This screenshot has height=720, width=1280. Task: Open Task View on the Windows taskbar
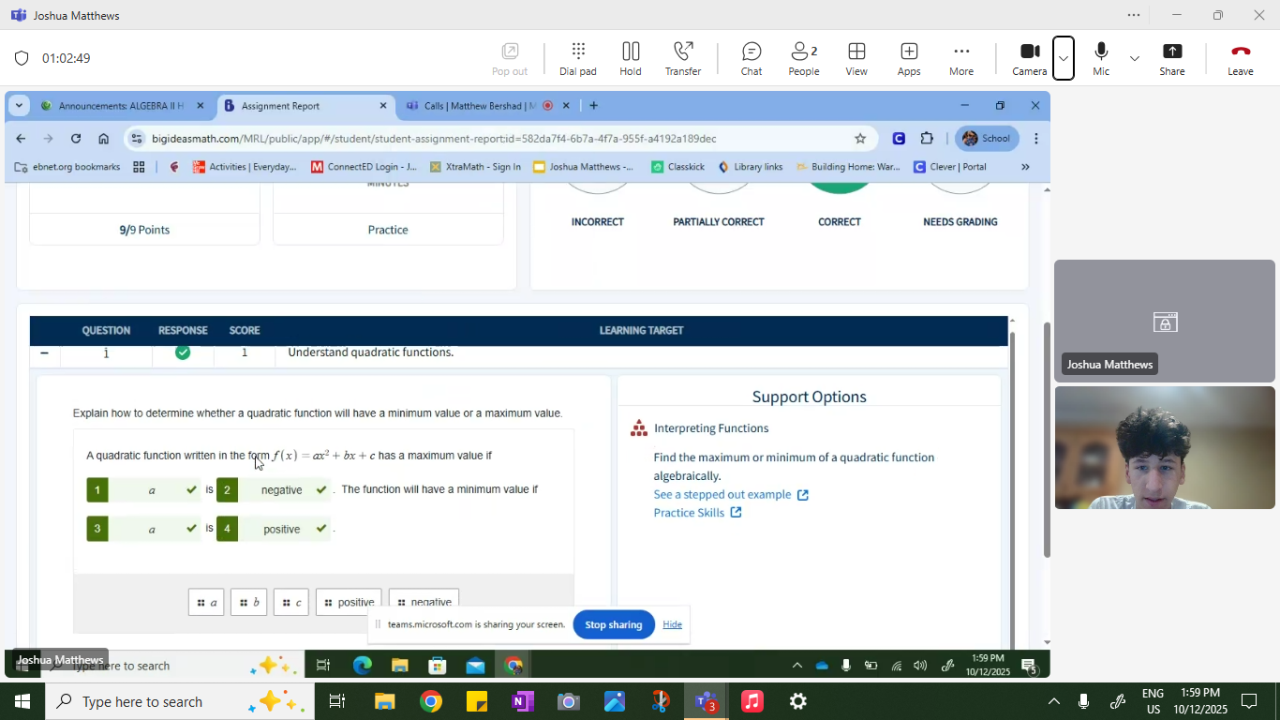point(337,701)
